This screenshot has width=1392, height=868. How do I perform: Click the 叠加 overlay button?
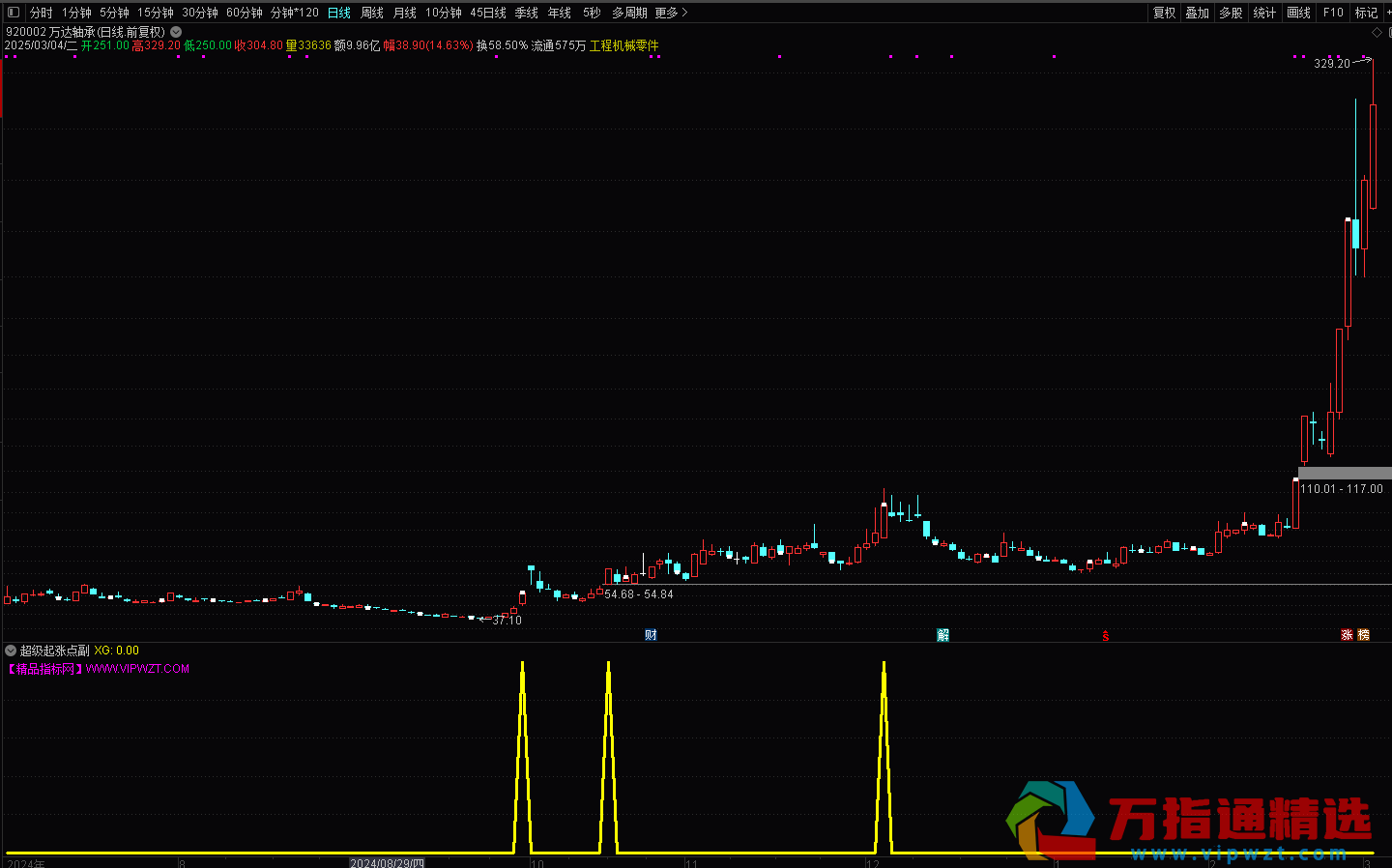[x=1198, y=13]
